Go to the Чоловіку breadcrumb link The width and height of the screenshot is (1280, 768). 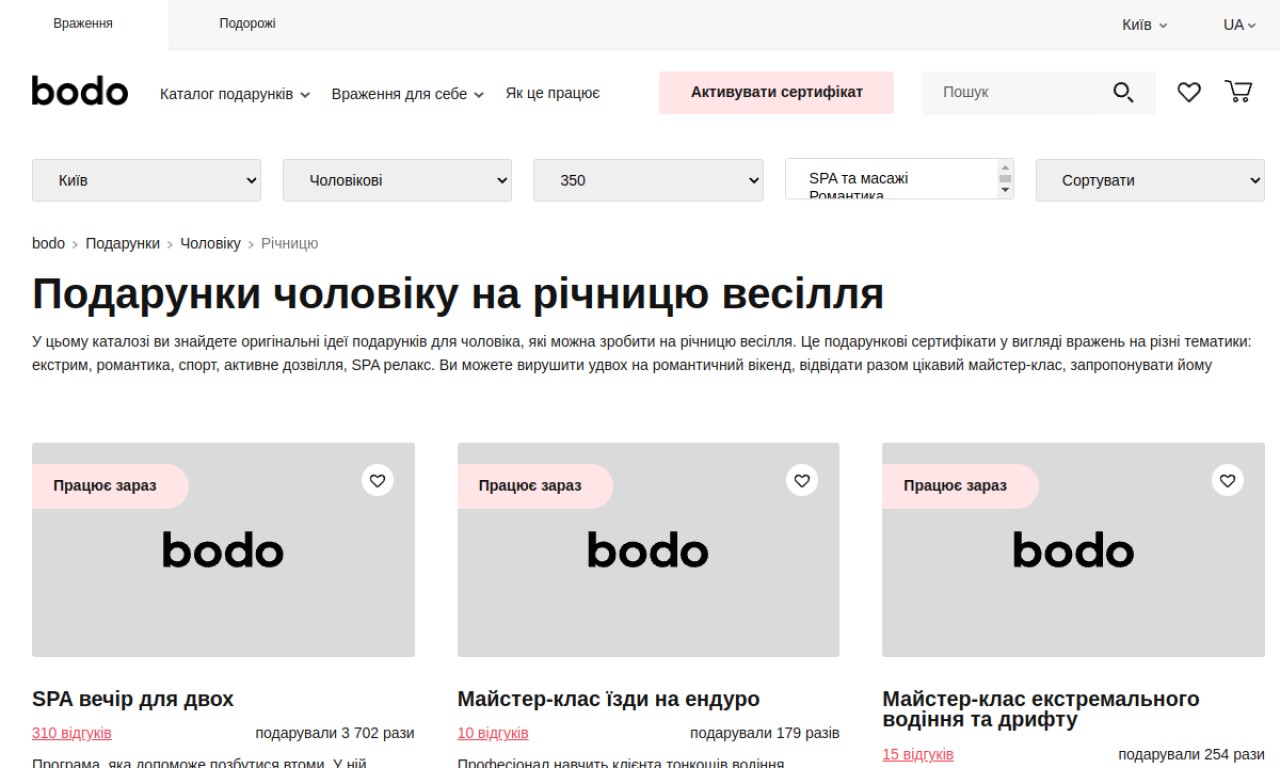pos(210,243)
